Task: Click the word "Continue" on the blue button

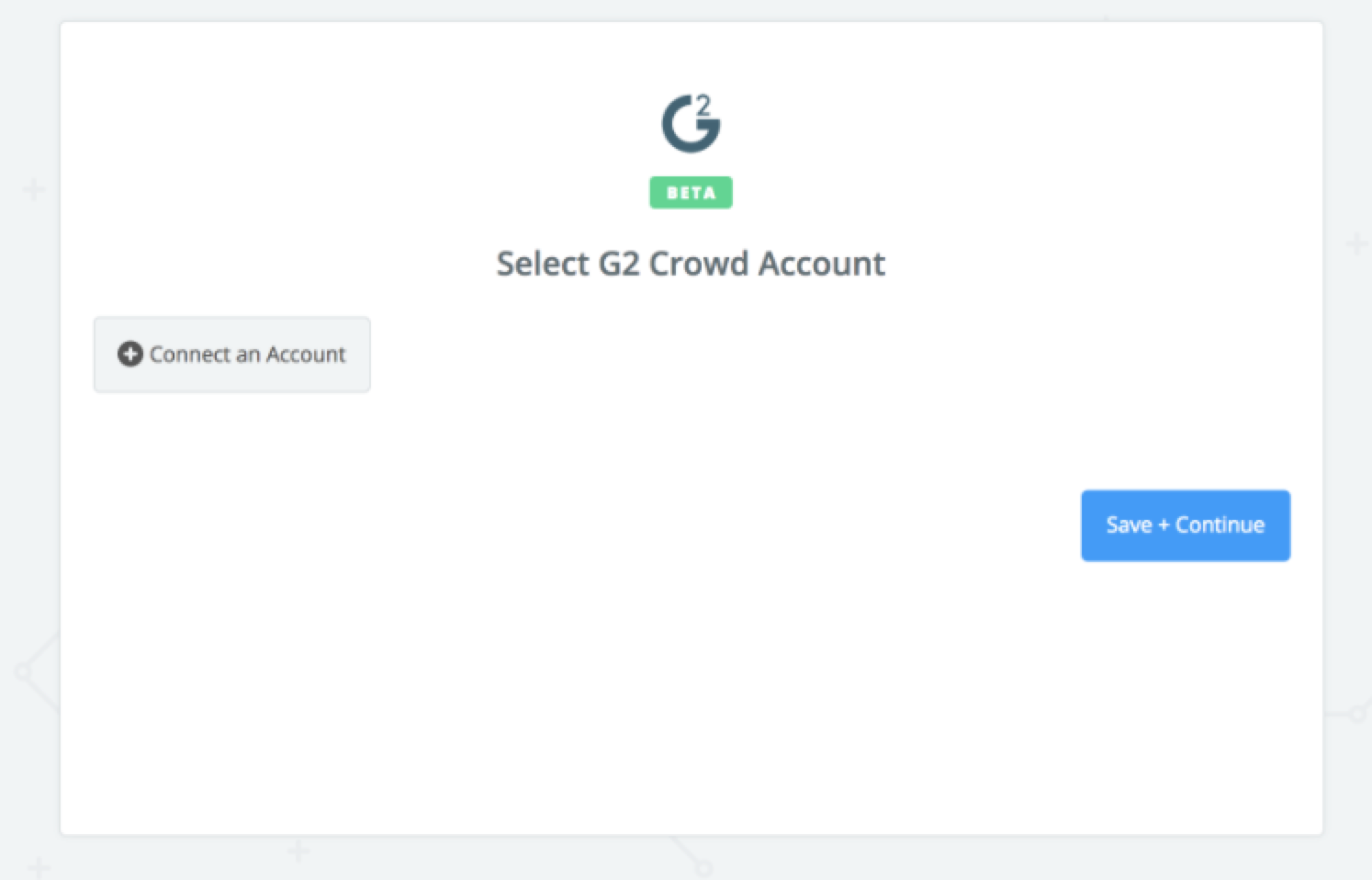Action: coord(1220,525)
